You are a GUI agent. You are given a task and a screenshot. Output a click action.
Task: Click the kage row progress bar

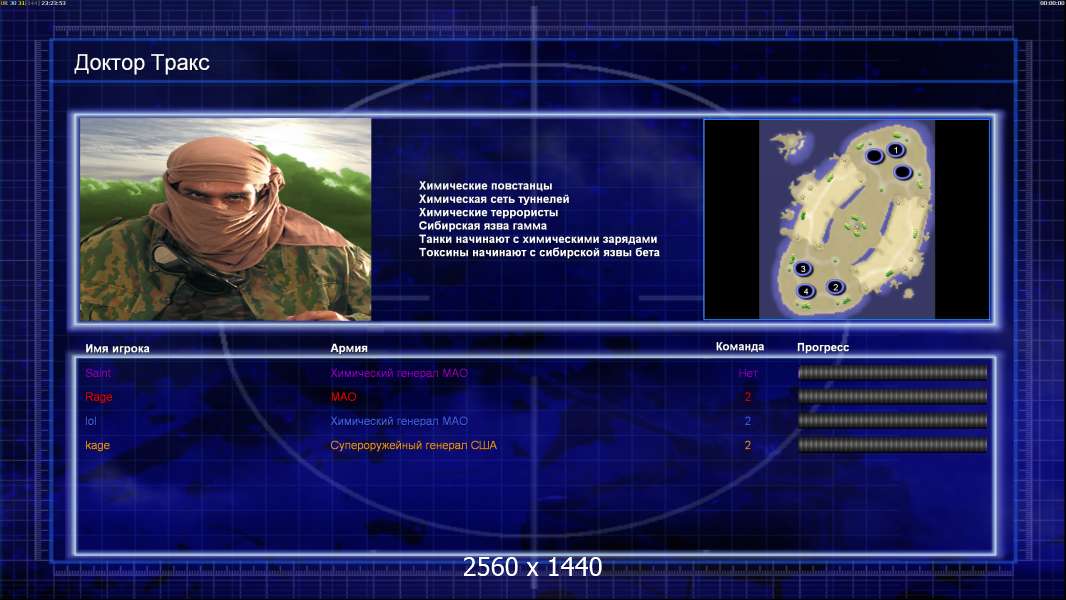pyautogui.click(x=893, y=445)
